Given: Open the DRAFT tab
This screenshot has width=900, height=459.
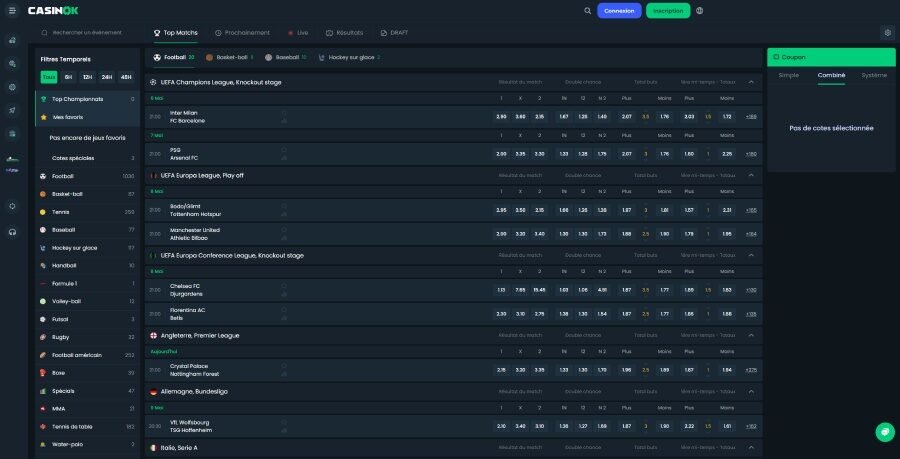Looking at the screenshot, I should click(394, 33).
